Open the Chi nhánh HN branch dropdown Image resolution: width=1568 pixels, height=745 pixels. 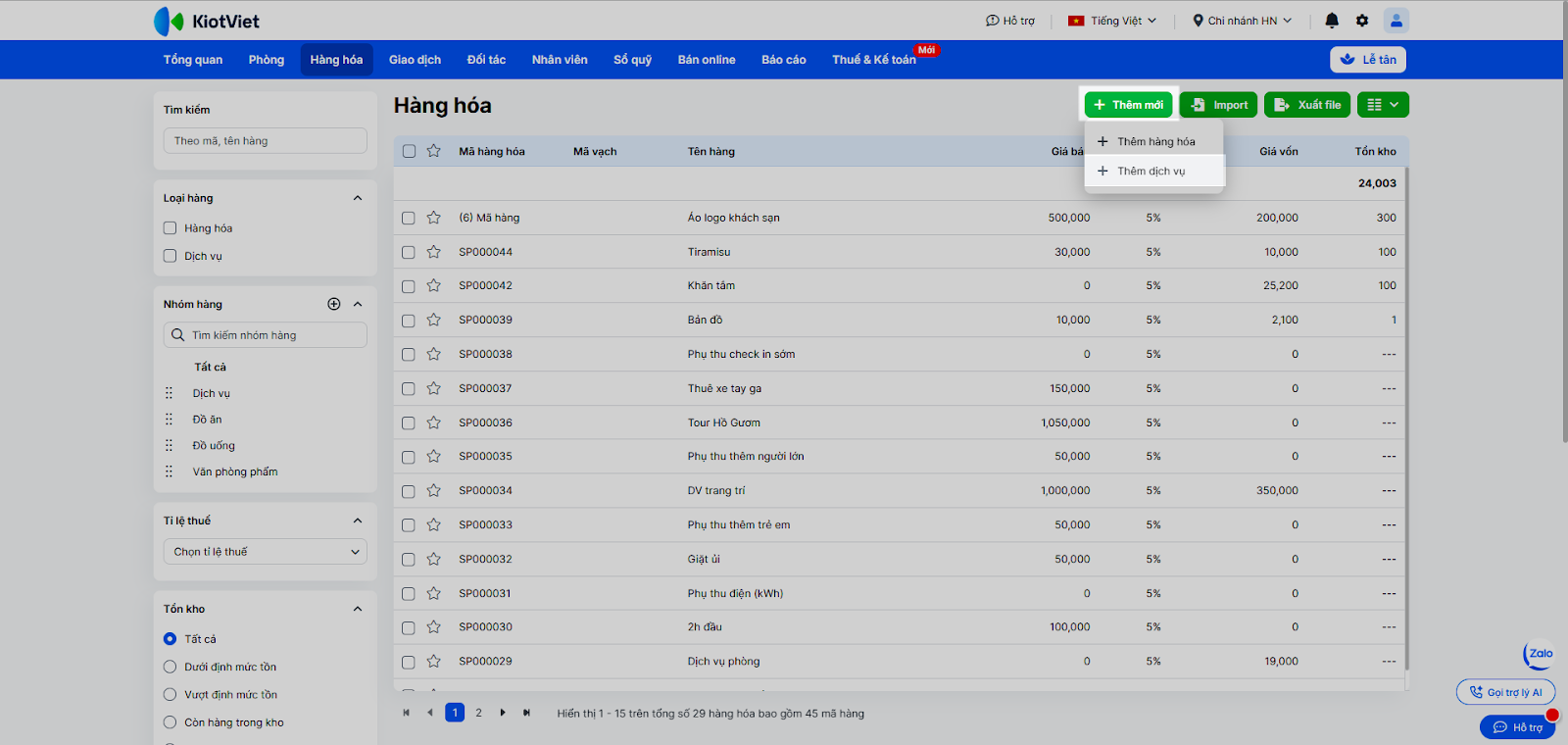[x=1242, y=21]
